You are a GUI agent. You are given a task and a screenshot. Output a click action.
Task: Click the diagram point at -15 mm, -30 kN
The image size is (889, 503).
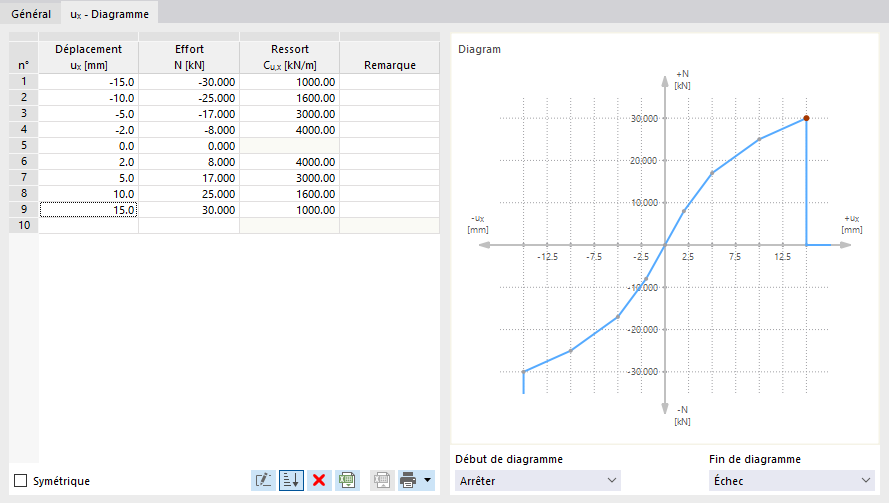(x=524, y=371)
